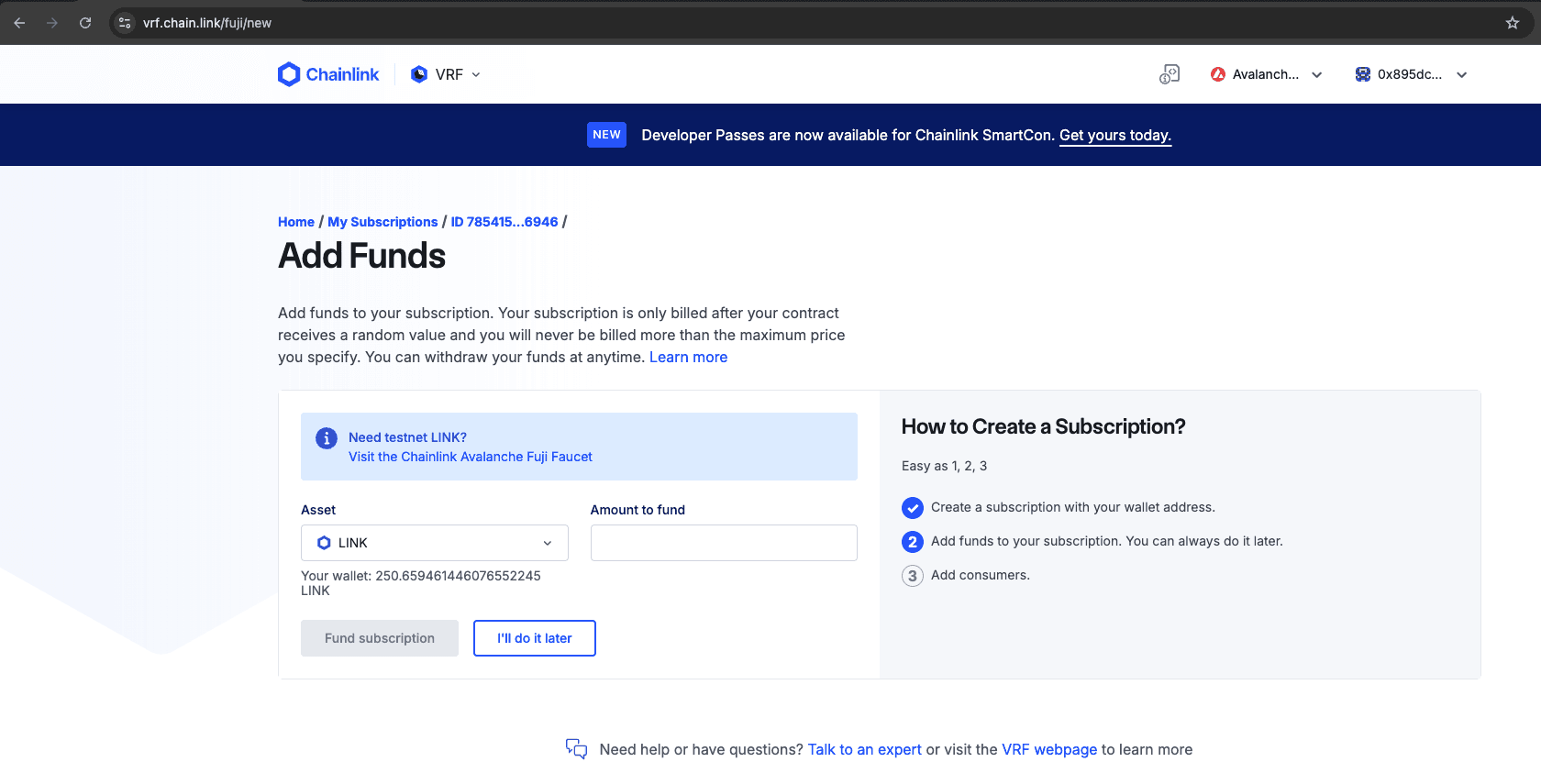
Task: Click the browser back arrow
Action: point(19,23)
